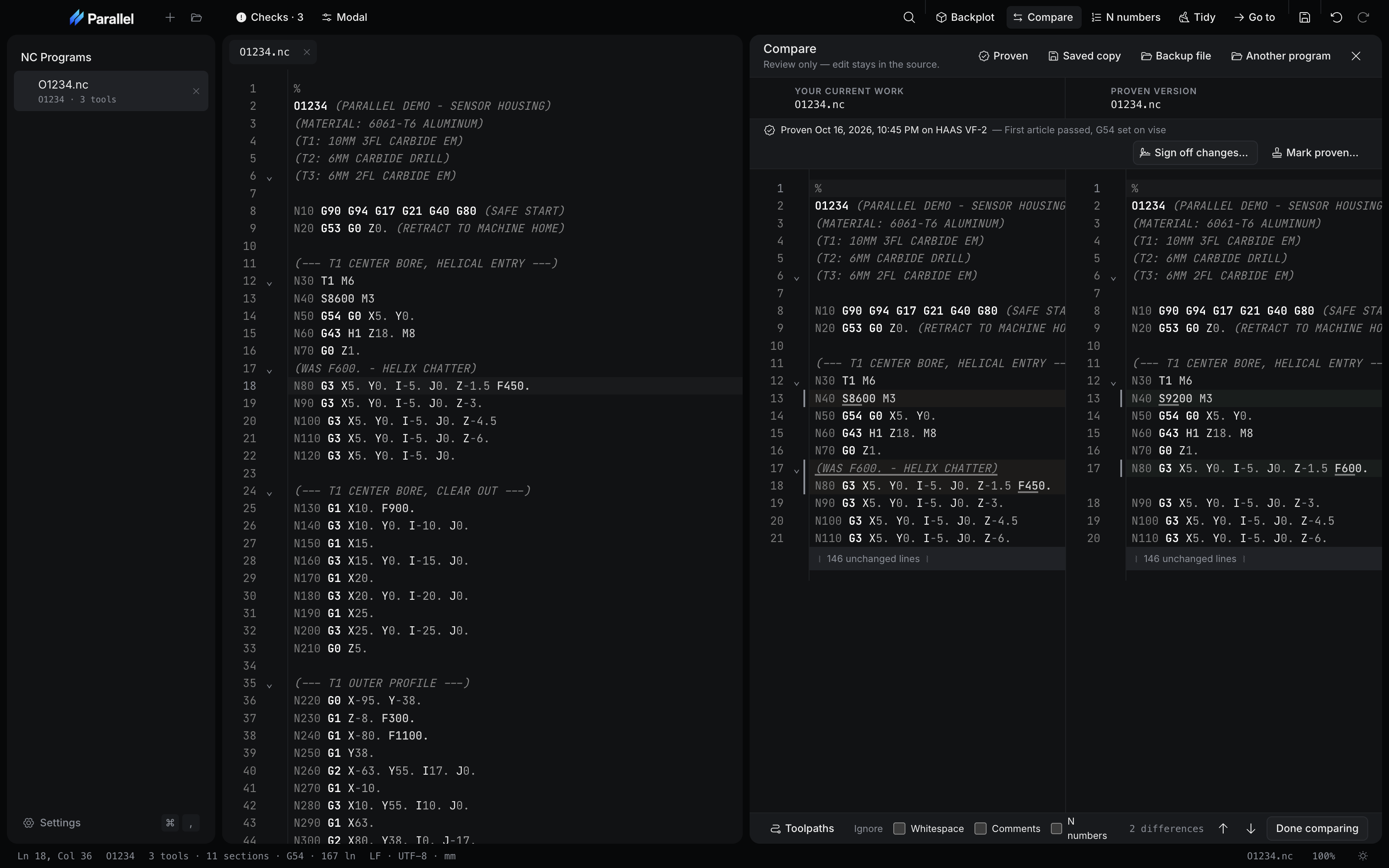
Task: Open Settings in the sidebar
Action: (52, 823)
